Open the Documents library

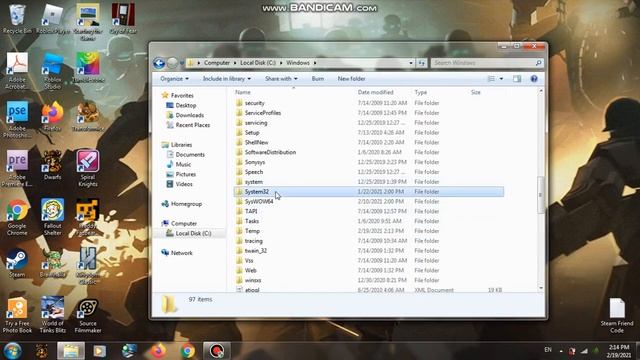tap(186, 155)
